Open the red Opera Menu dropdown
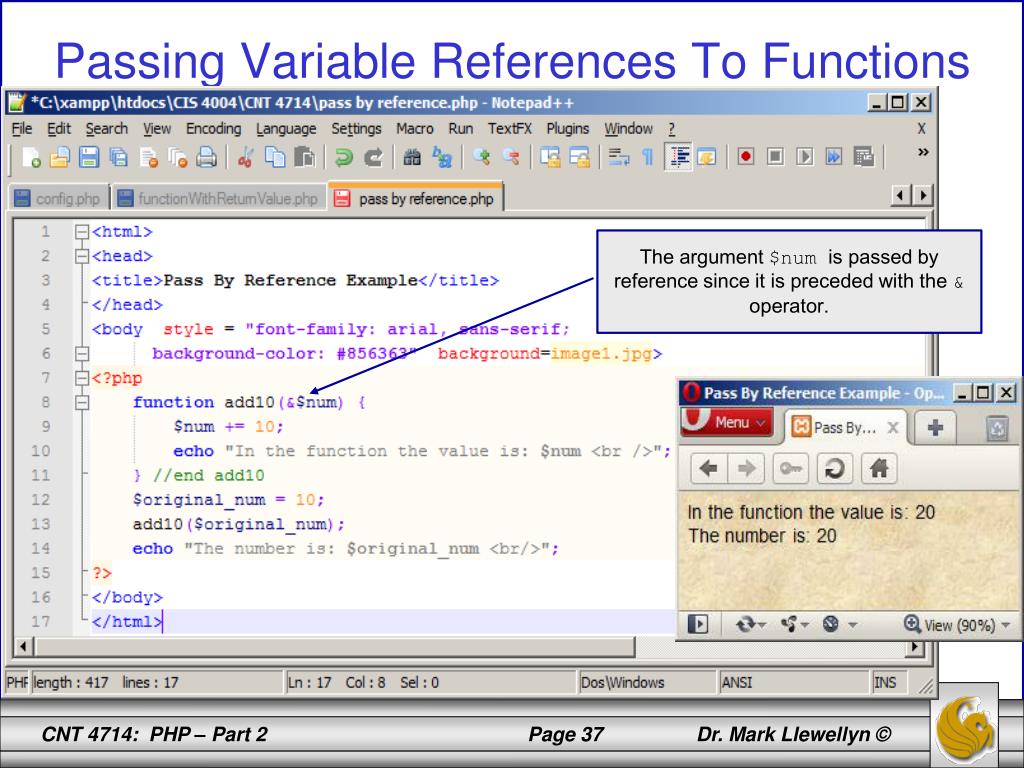The height and width of the screenshot is (768, 1024). coord(727,422)
